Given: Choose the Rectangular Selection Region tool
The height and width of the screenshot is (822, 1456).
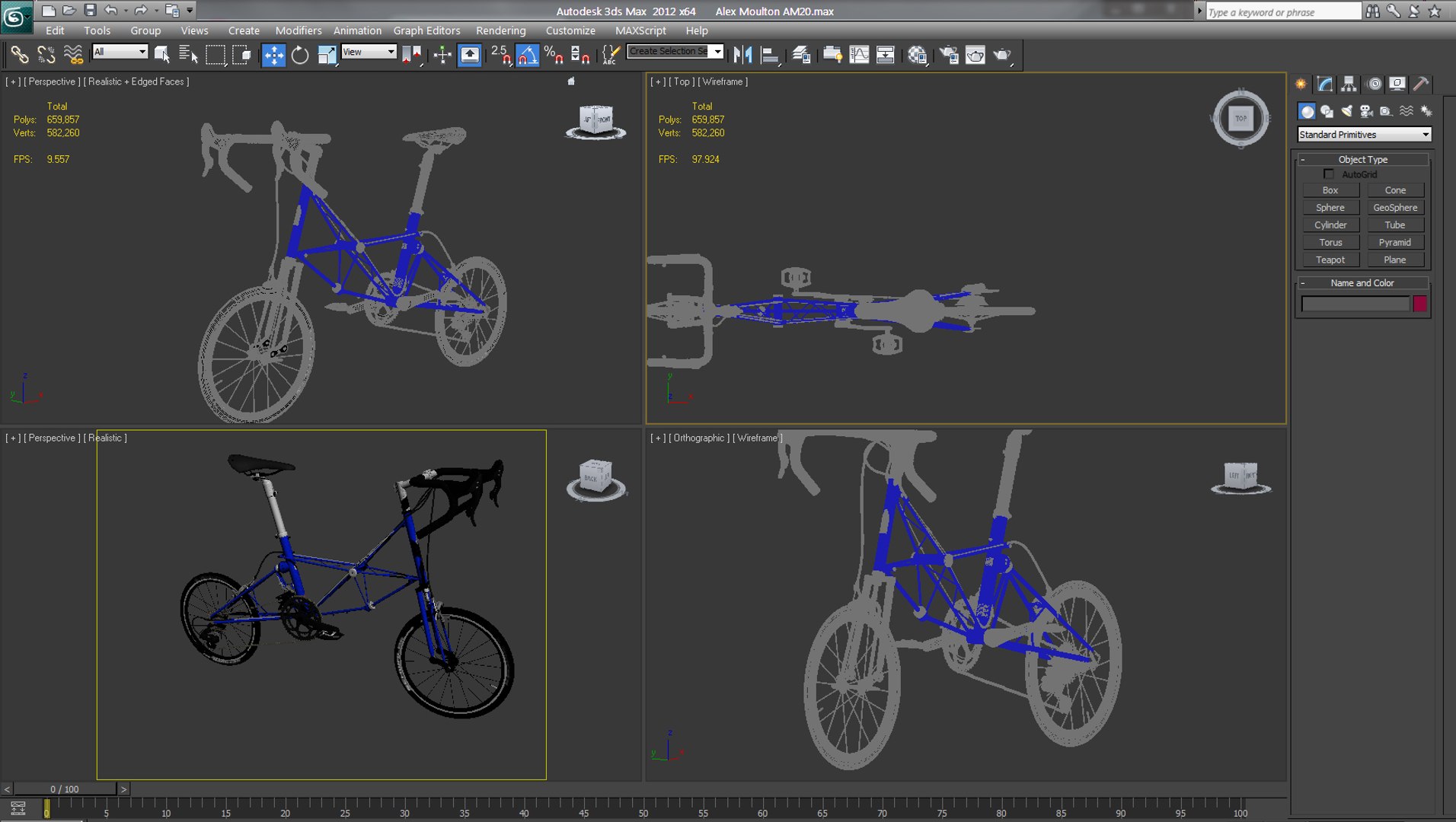Looking at the screenshot, I should point(216,55).
